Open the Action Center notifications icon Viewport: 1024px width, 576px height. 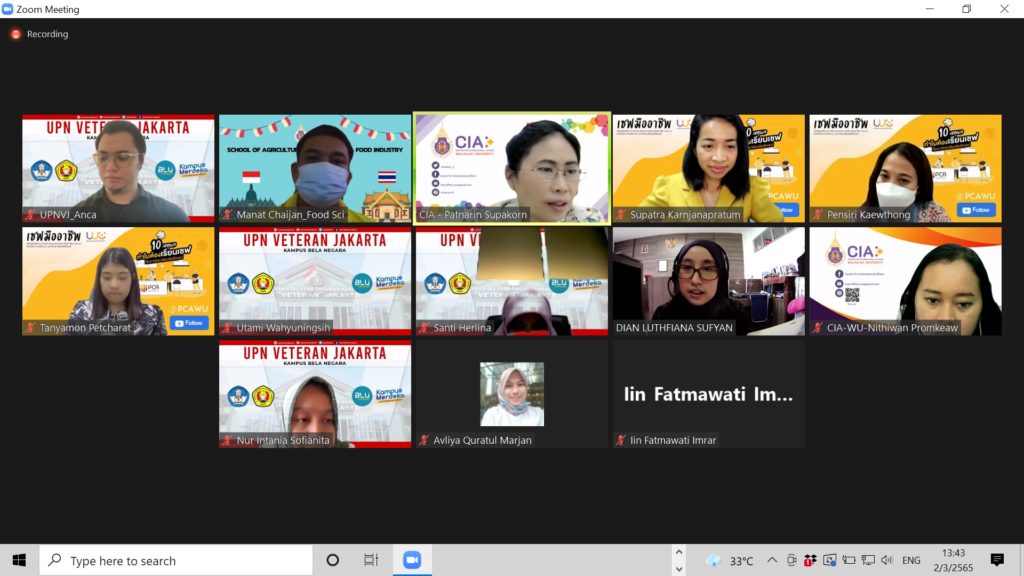coord(997,560)
